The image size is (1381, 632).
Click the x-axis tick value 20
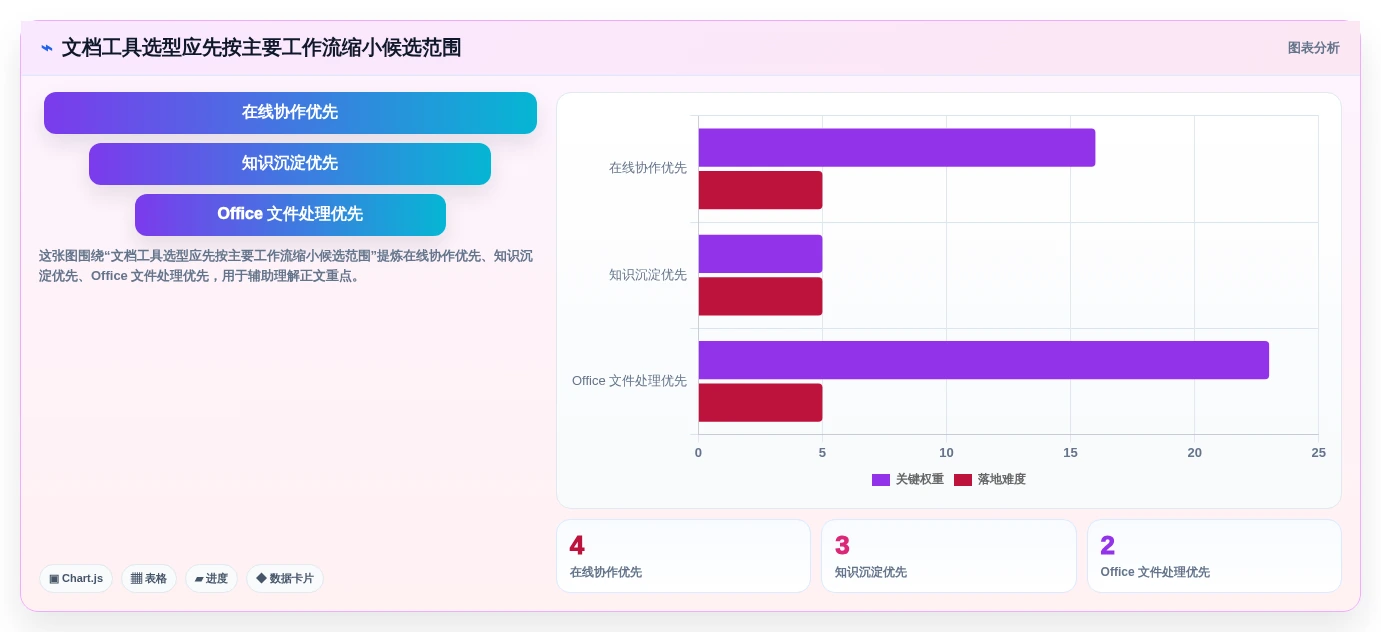(x=1194, y=453)
